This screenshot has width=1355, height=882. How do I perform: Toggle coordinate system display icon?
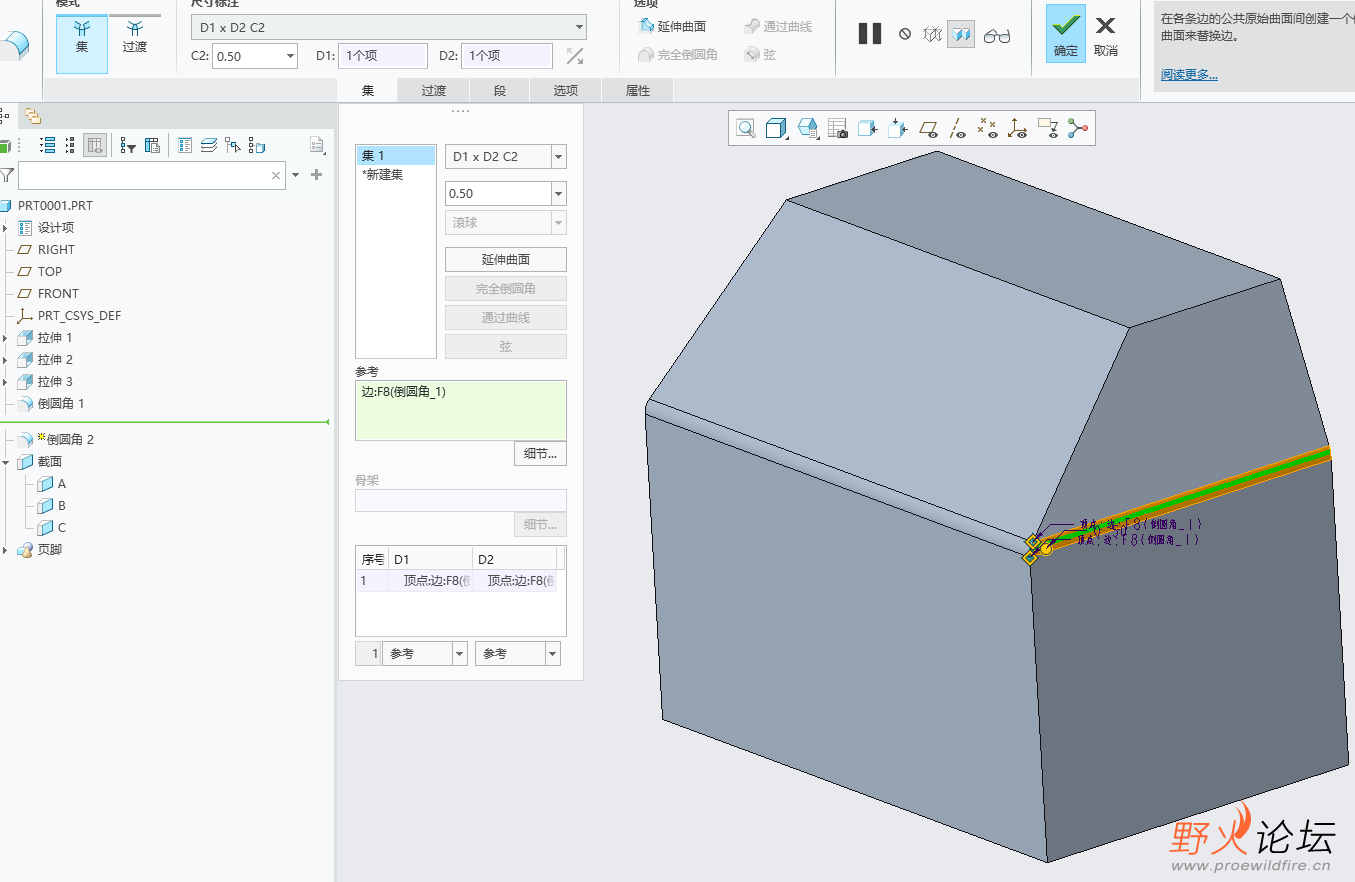pos(1017,128)
